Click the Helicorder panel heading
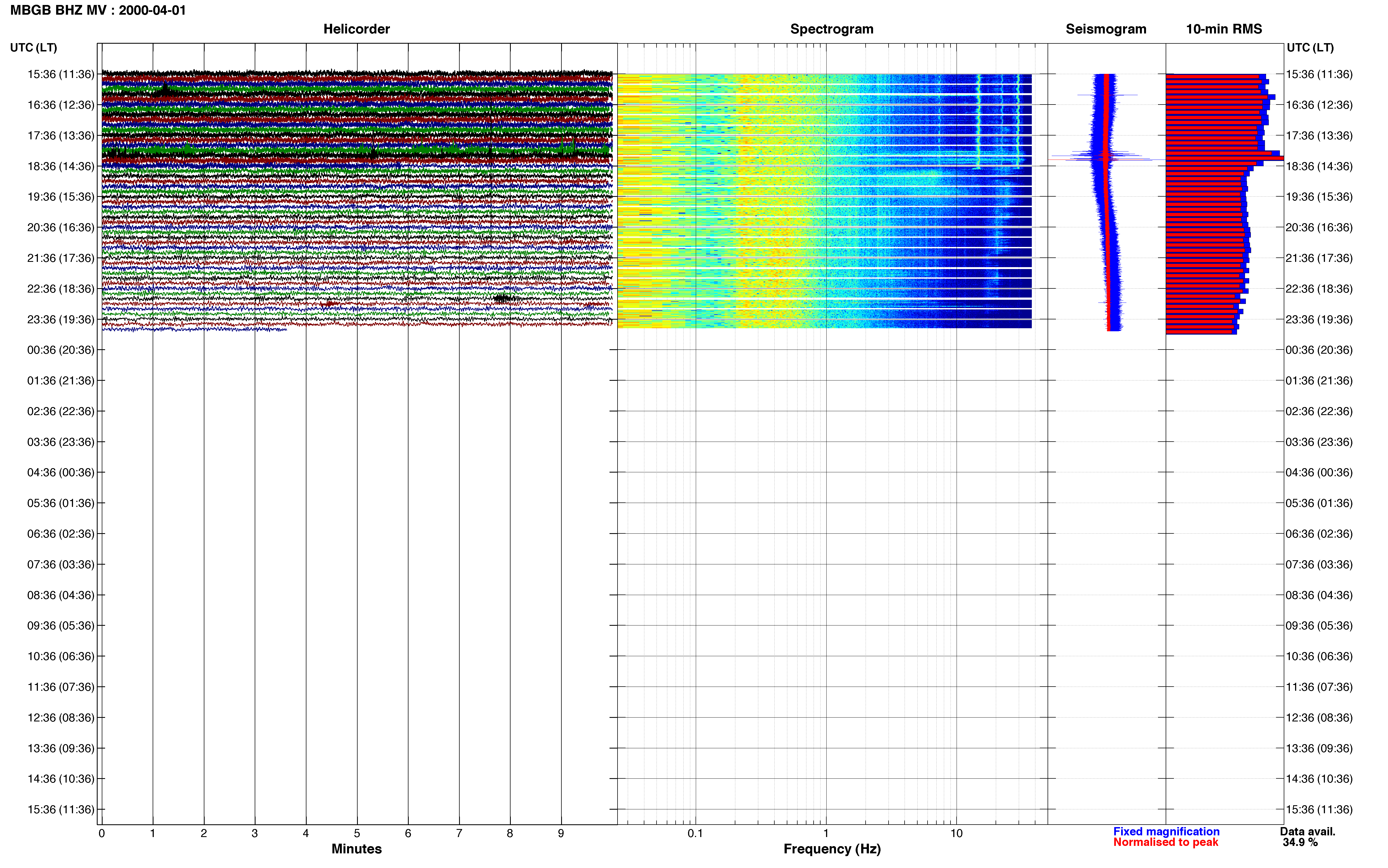This screenshot has width=1388, height=868. (x=356, y=29)
